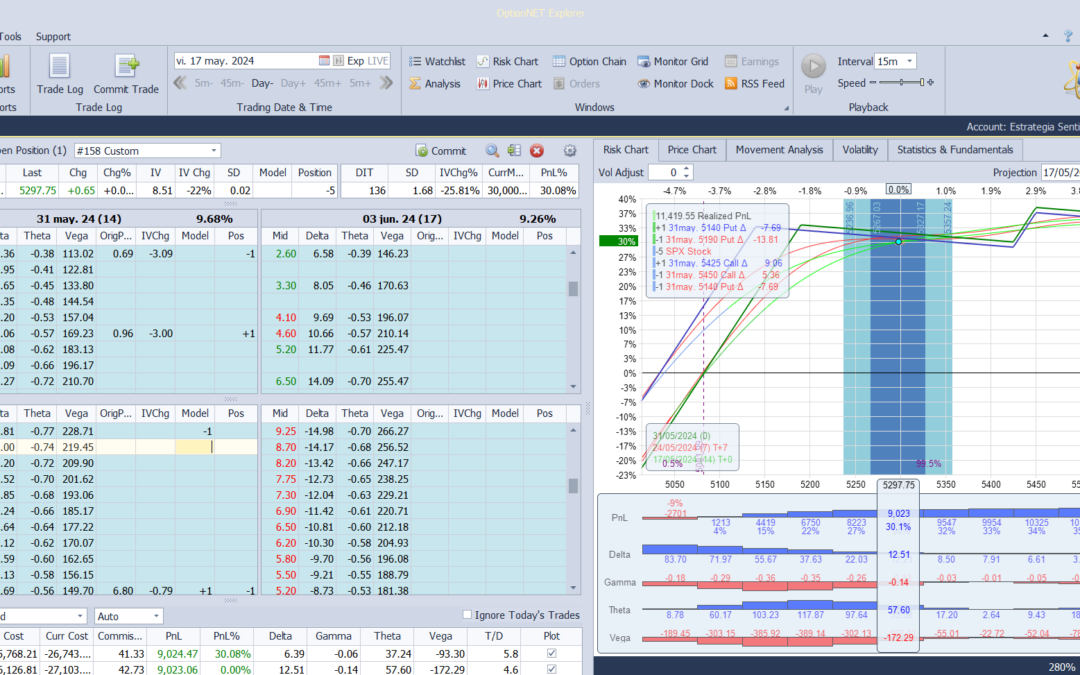Uncheck the Plot checkbox in first row
The height and width of the screenshot is (675, 1080).
(553, 654)
